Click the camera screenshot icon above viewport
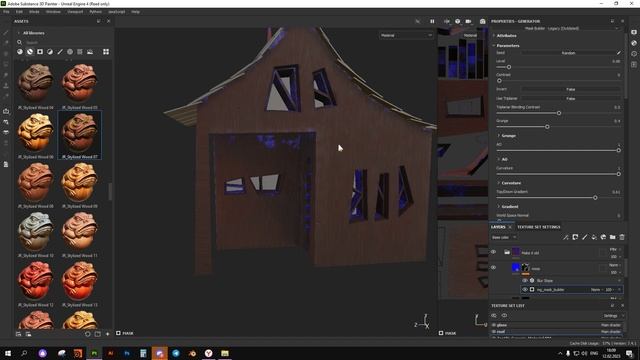This screenshot has width=640, height=360. [x=482, y=21]
